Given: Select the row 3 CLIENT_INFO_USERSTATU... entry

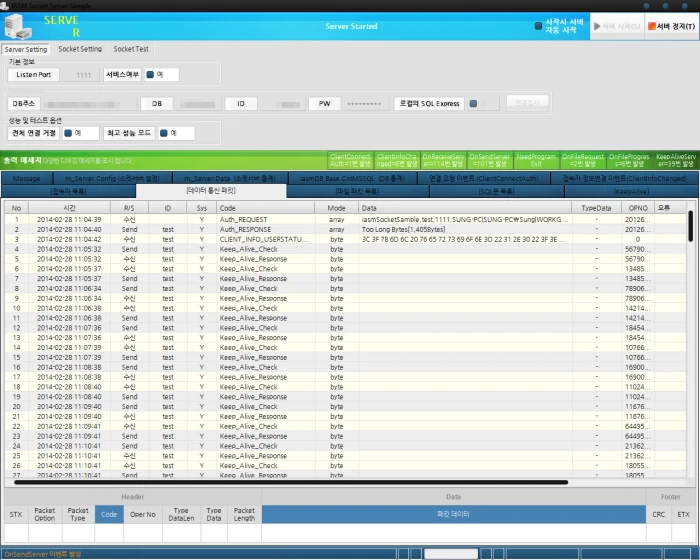Looking at the screenshot, I should click(x=346, y=239).
